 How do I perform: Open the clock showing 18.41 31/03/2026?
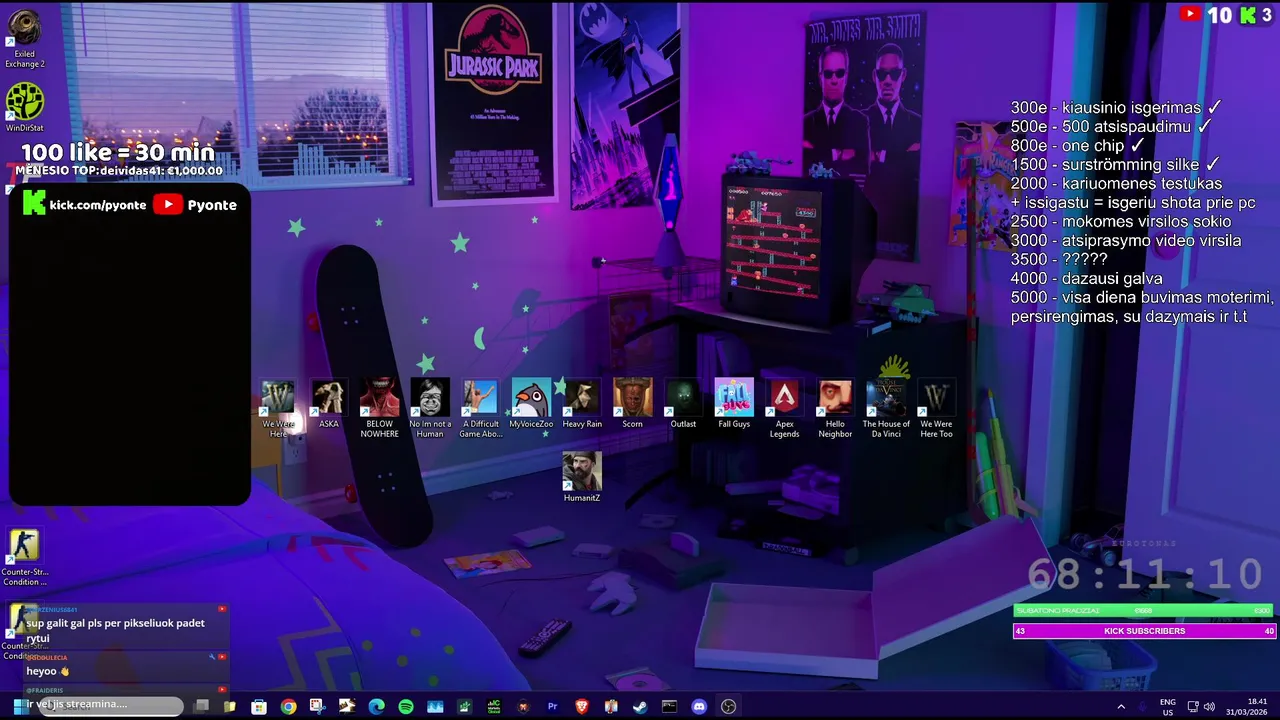(x=1247, y=707)
